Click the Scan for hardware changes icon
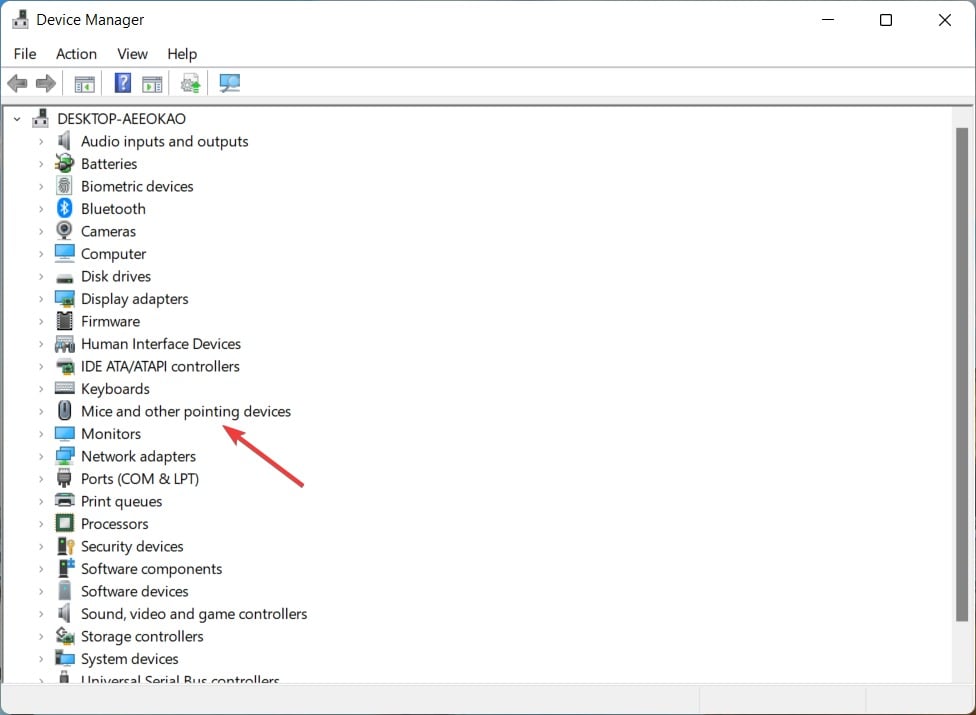Screen dimensions: 976x715 click(x=230, y=83)
